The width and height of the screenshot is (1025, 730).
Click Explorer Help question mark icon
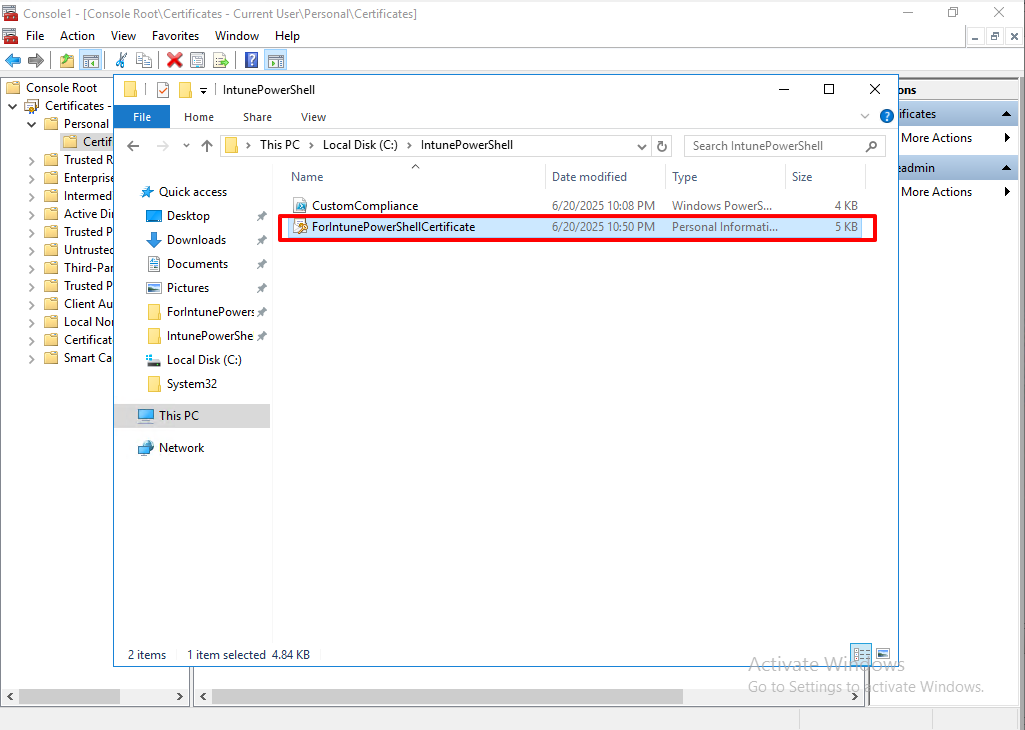(886, 116)
